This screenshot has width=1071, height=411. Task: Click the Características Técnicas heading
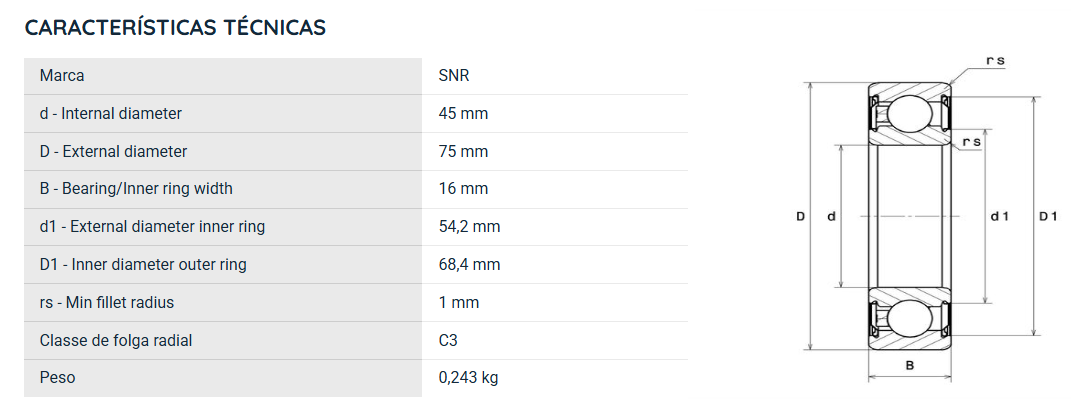(175, 27)
